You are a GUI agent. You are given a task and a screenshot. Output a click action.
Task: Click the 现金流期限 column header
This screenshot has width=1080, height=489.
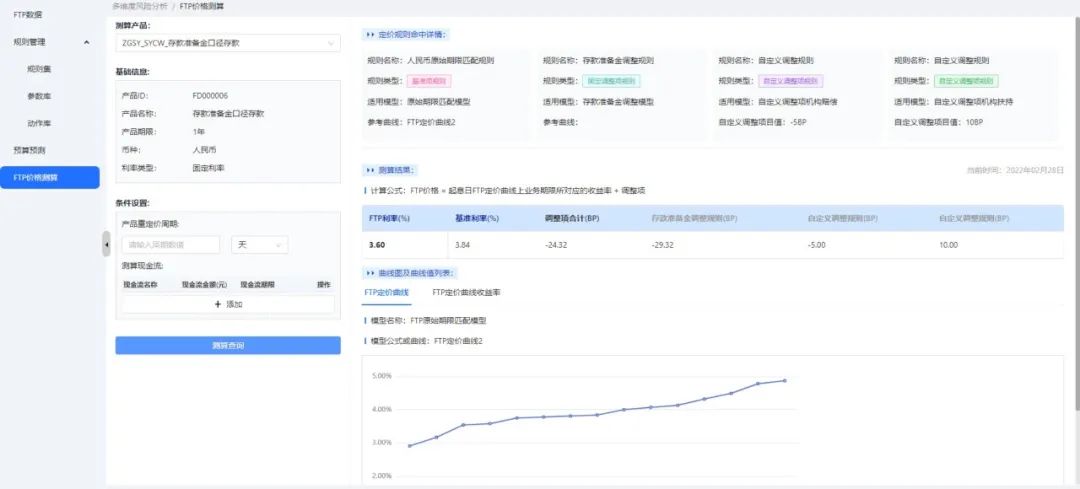point(257,284)
